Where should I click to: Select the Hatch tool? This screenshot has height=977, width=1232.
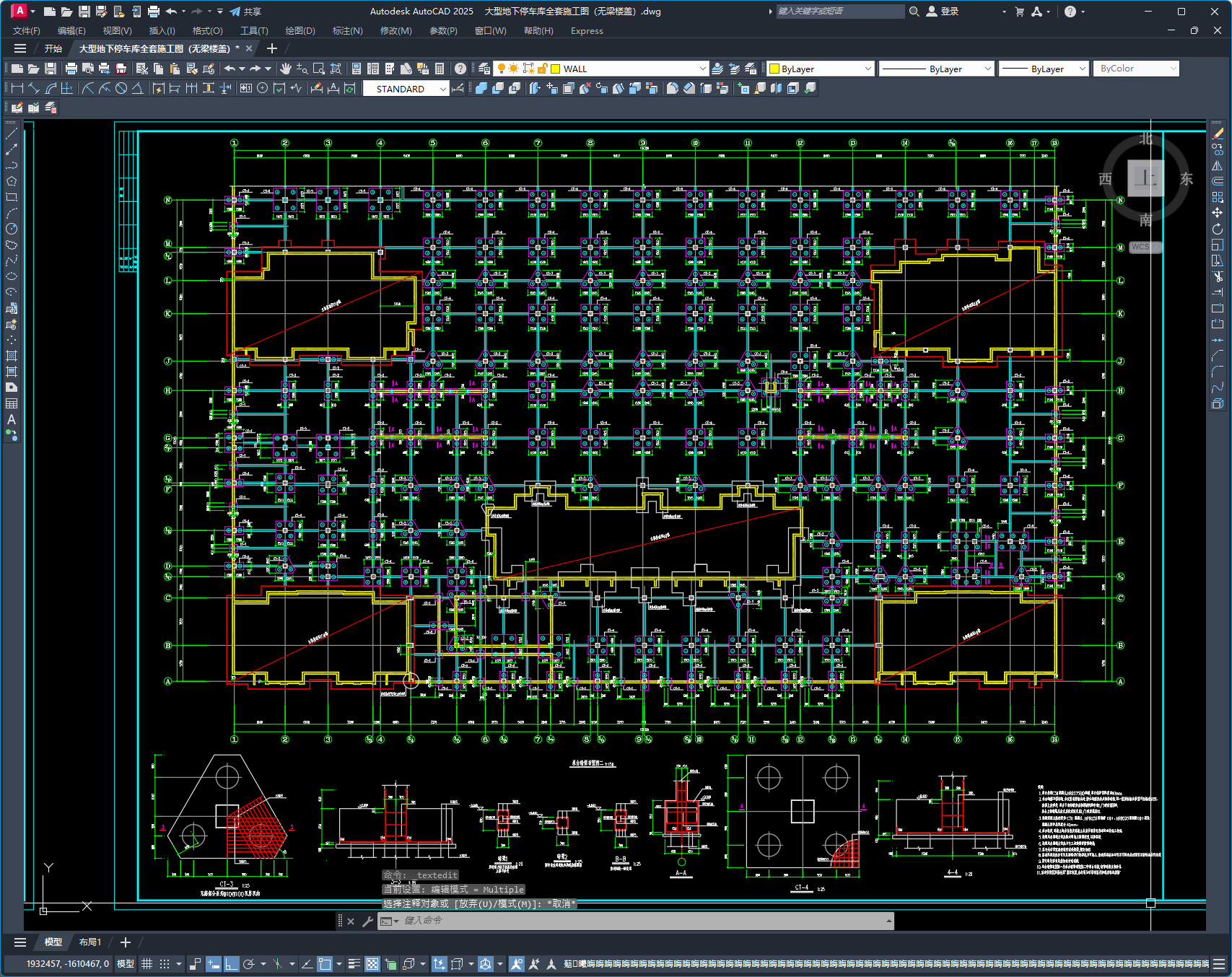point(12,356)
